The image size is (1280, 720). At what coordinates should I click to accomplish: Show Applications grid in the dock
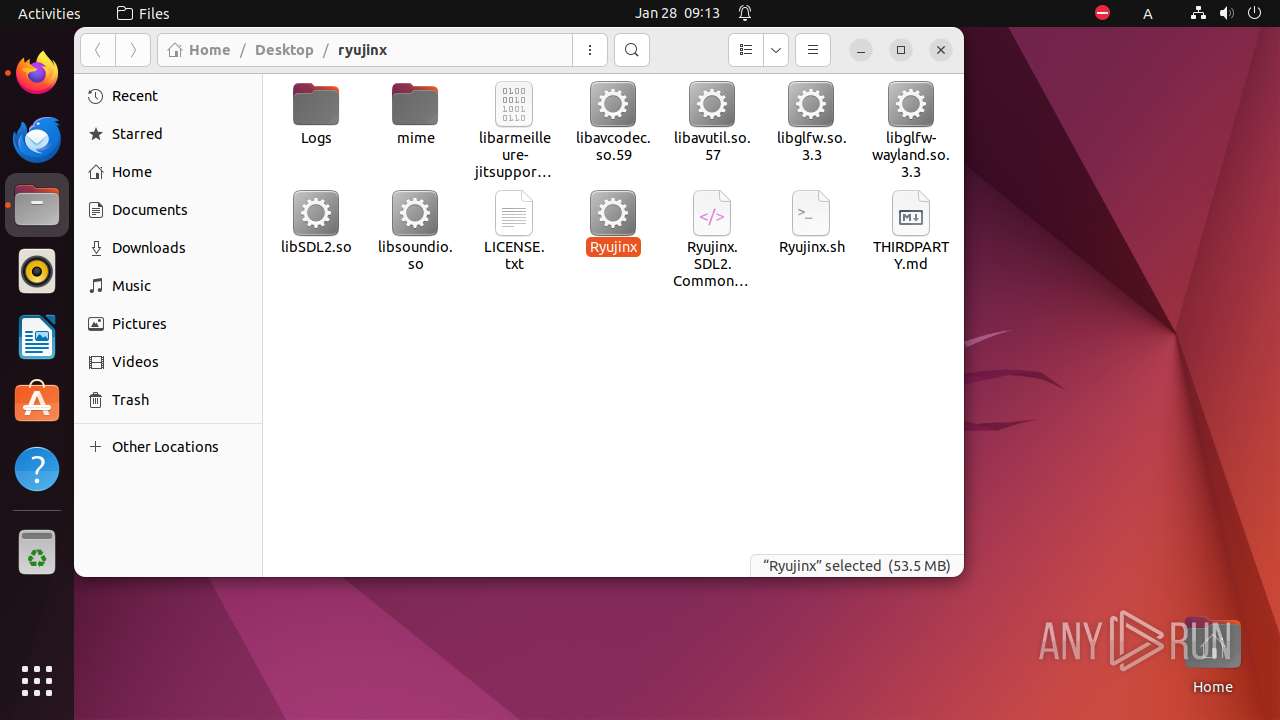click(37, 680)
